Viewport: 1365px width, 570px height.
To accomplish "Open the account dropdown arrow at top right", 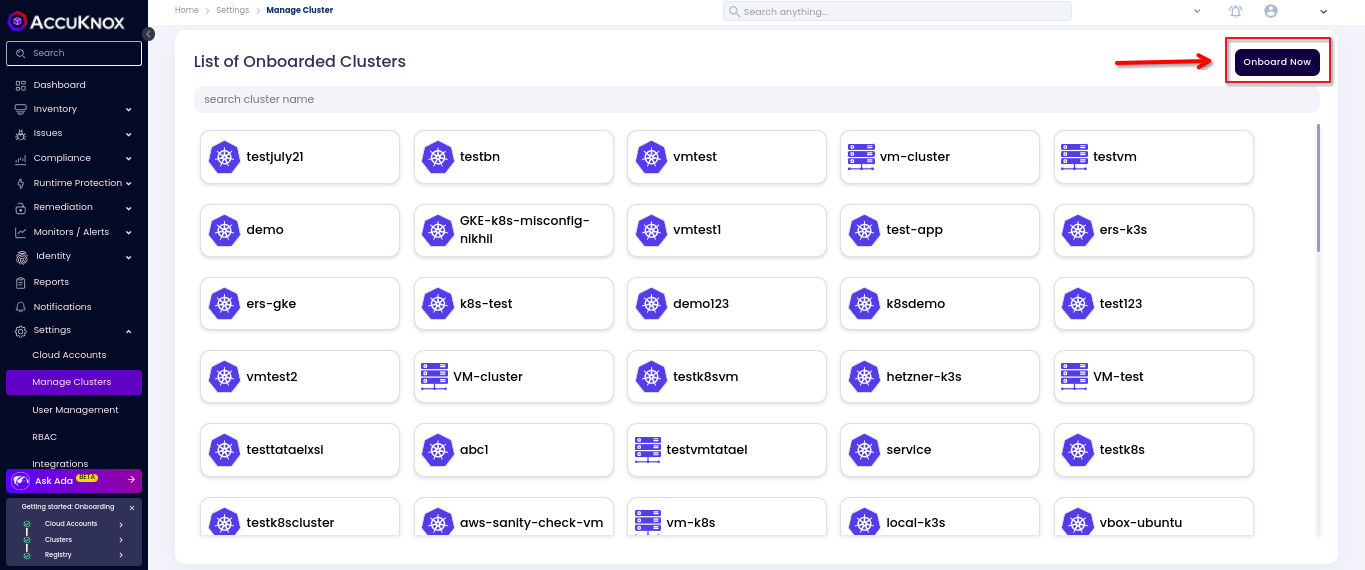I will point(1324,11).
